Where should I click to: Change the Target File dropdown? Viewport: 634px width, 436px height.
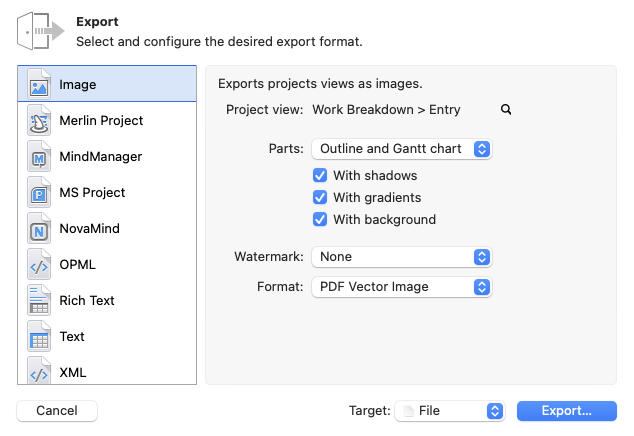(449, 410)
